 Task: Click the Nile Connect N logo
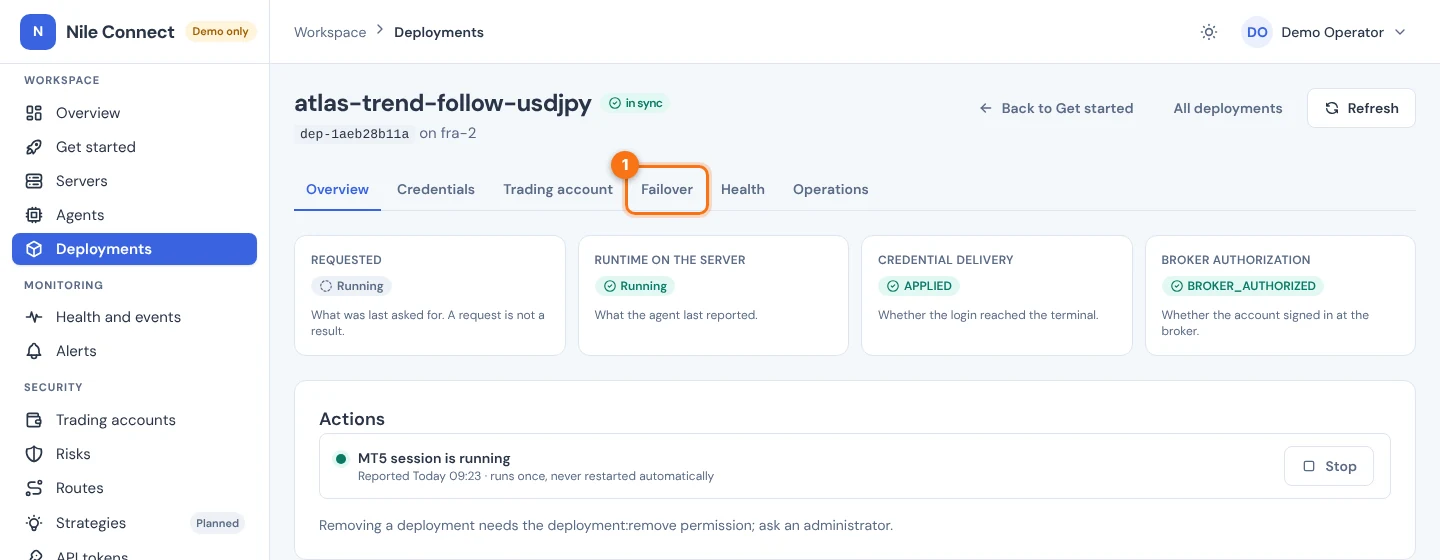pyautogui.click(x=38, y=32)
